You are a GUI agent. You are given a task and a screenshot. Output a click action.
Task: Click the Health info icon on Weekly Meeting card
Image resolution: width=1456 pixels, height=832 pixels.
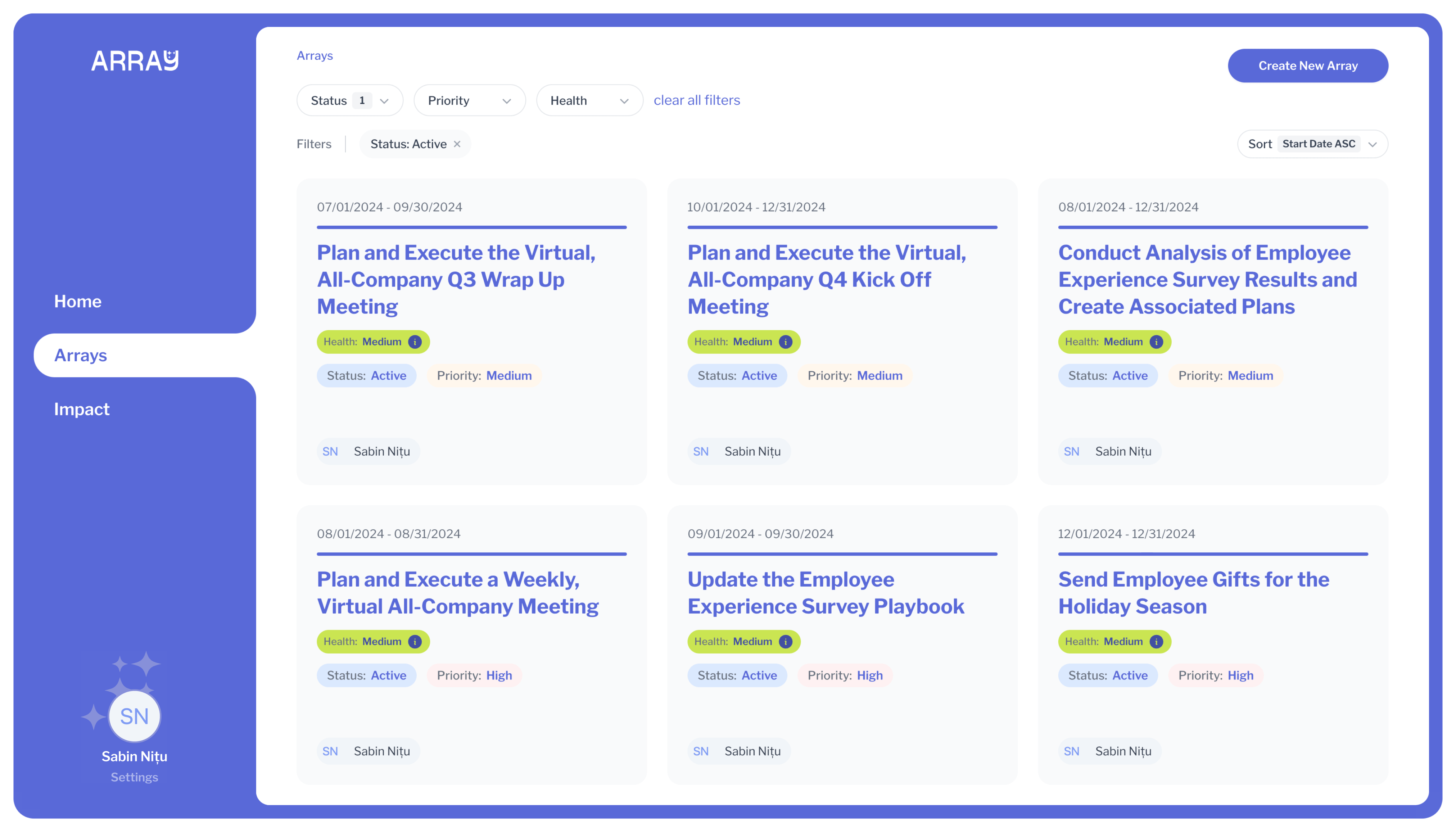tap(415, 641)
